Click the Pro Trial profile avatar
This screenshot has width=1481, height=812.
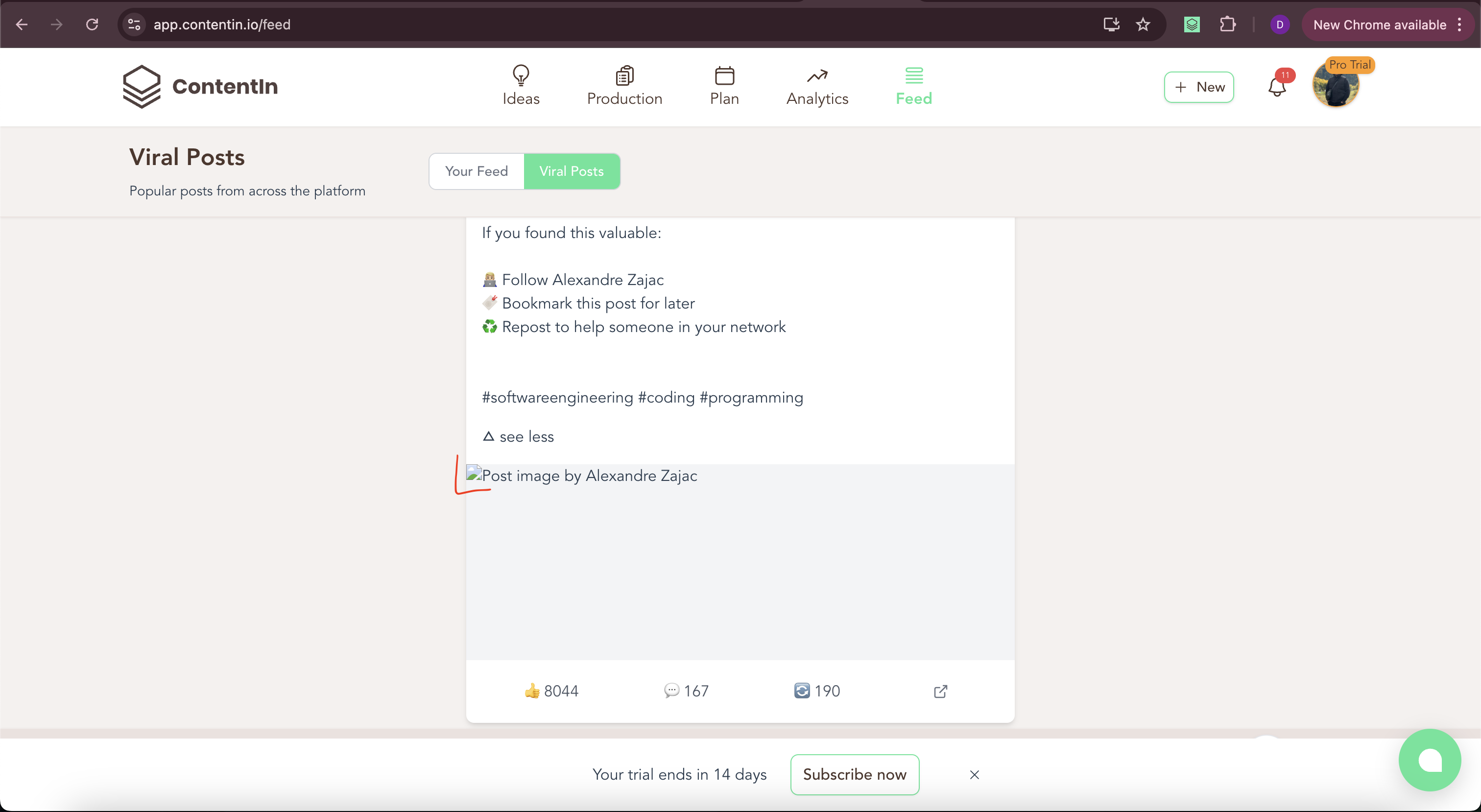(1336, 86)
